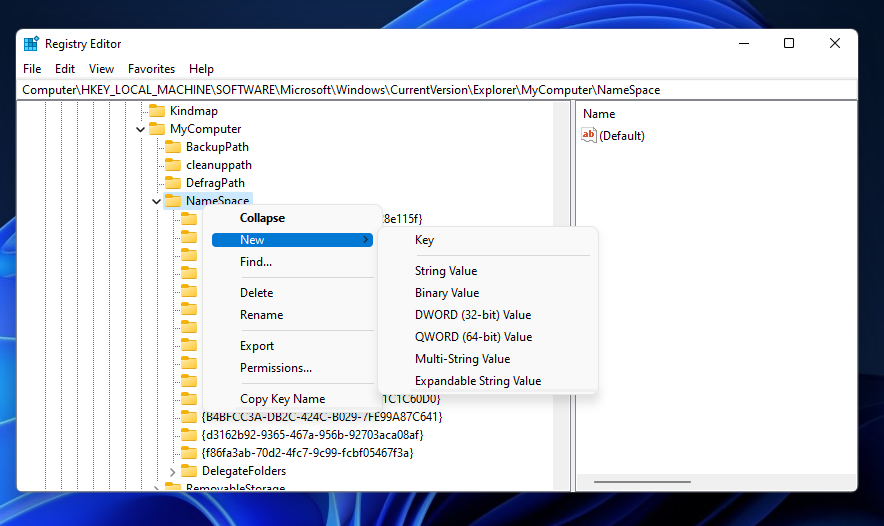Create a new Key from submenu
The image size is (884, 526).
[488, 240]
